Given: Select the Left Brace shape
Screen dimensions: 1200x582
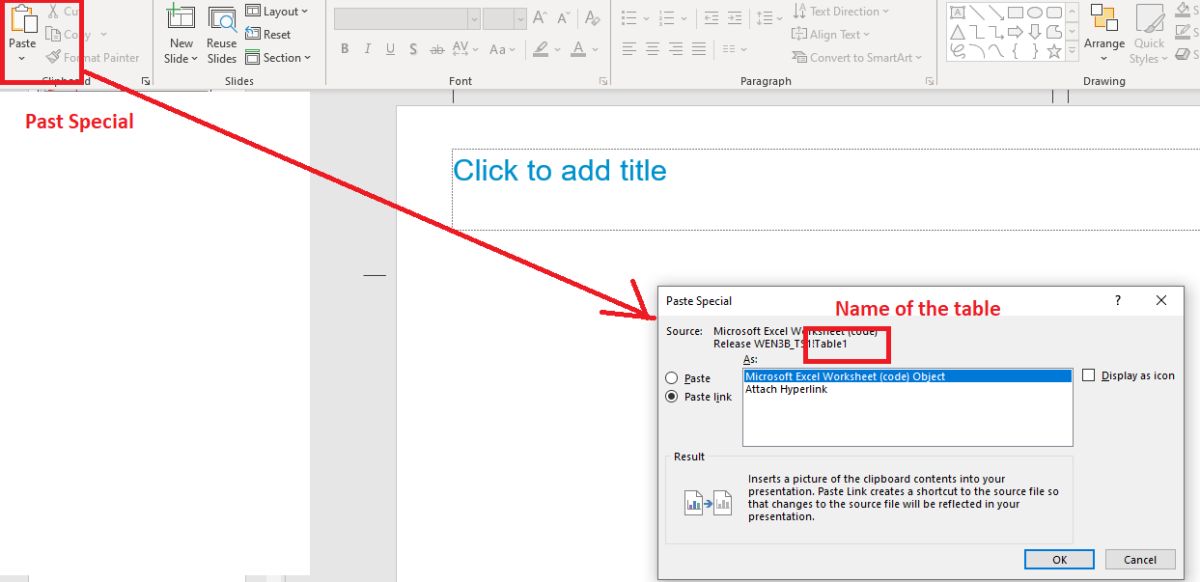Looking at the screenshot, I should tap(1015, 51).
